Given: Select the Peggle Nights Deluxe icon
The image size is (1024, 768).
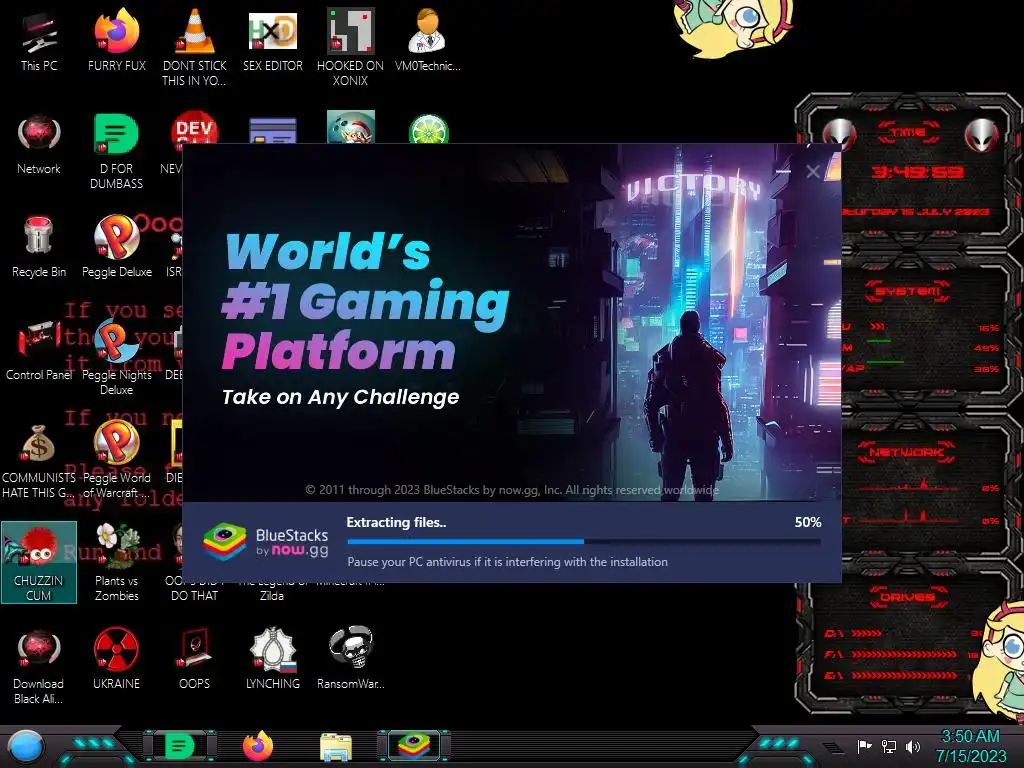Looking at the screenshot, I should (x=116, y=357).
